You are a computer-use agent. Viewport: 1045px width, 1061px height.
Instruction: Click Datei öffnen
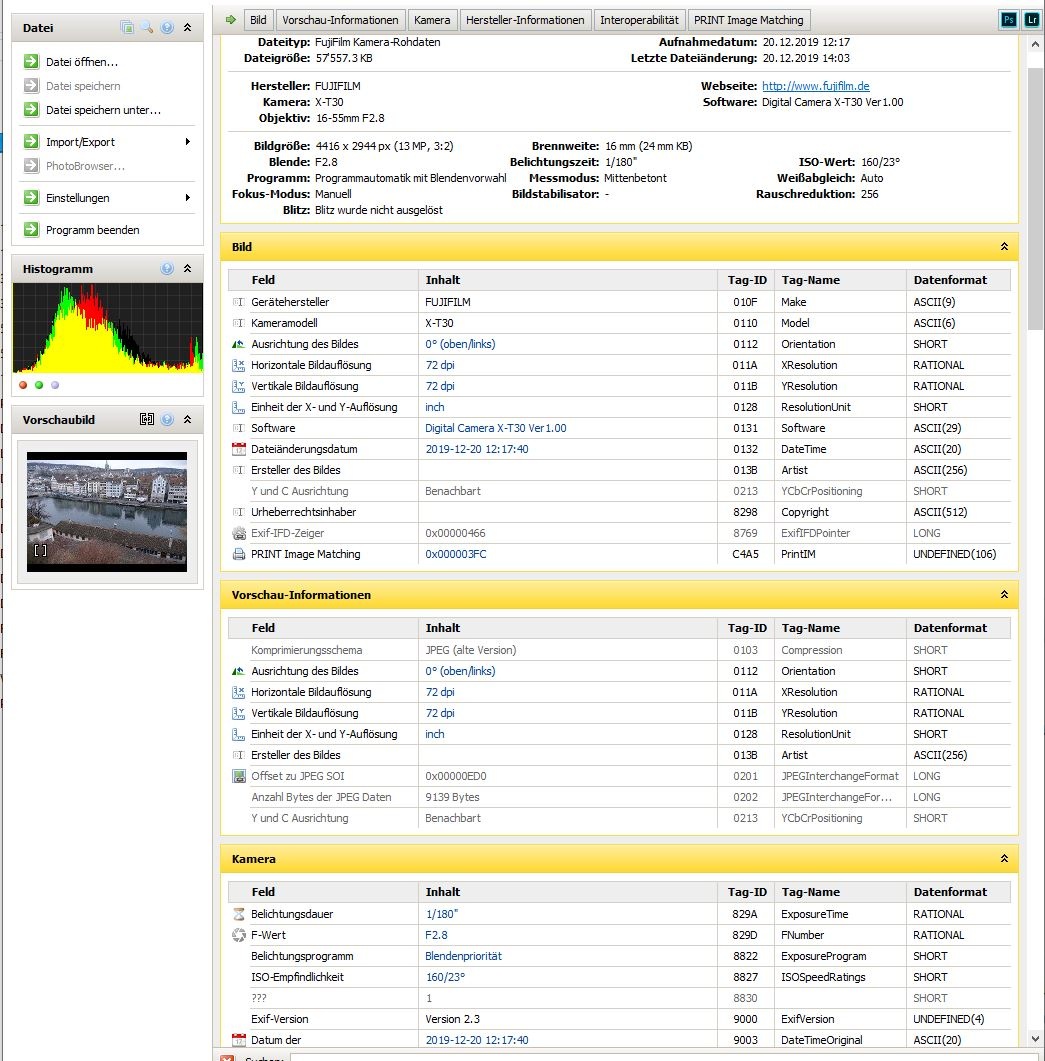click(81, 62)
